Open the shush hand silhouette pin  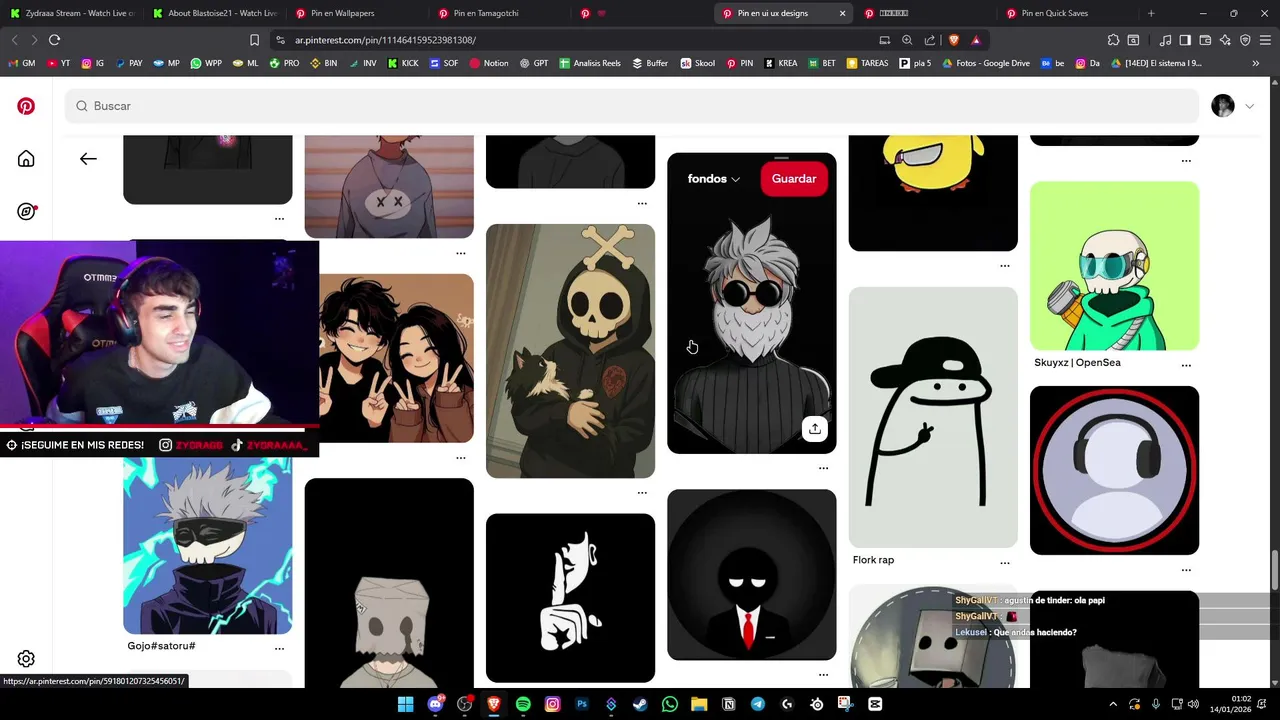click(570, 598)
